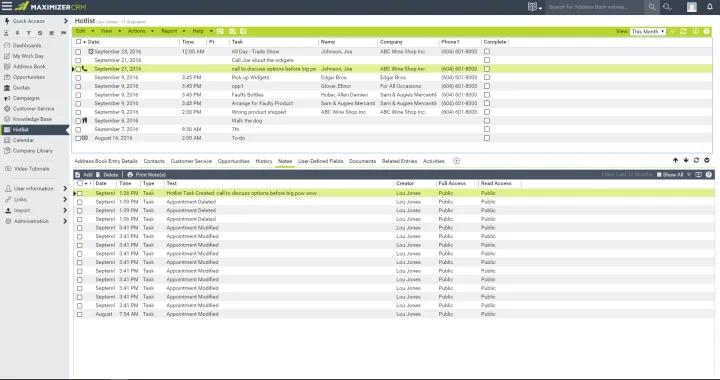Click the alarm icon on the September 28 row

(90, 51)
